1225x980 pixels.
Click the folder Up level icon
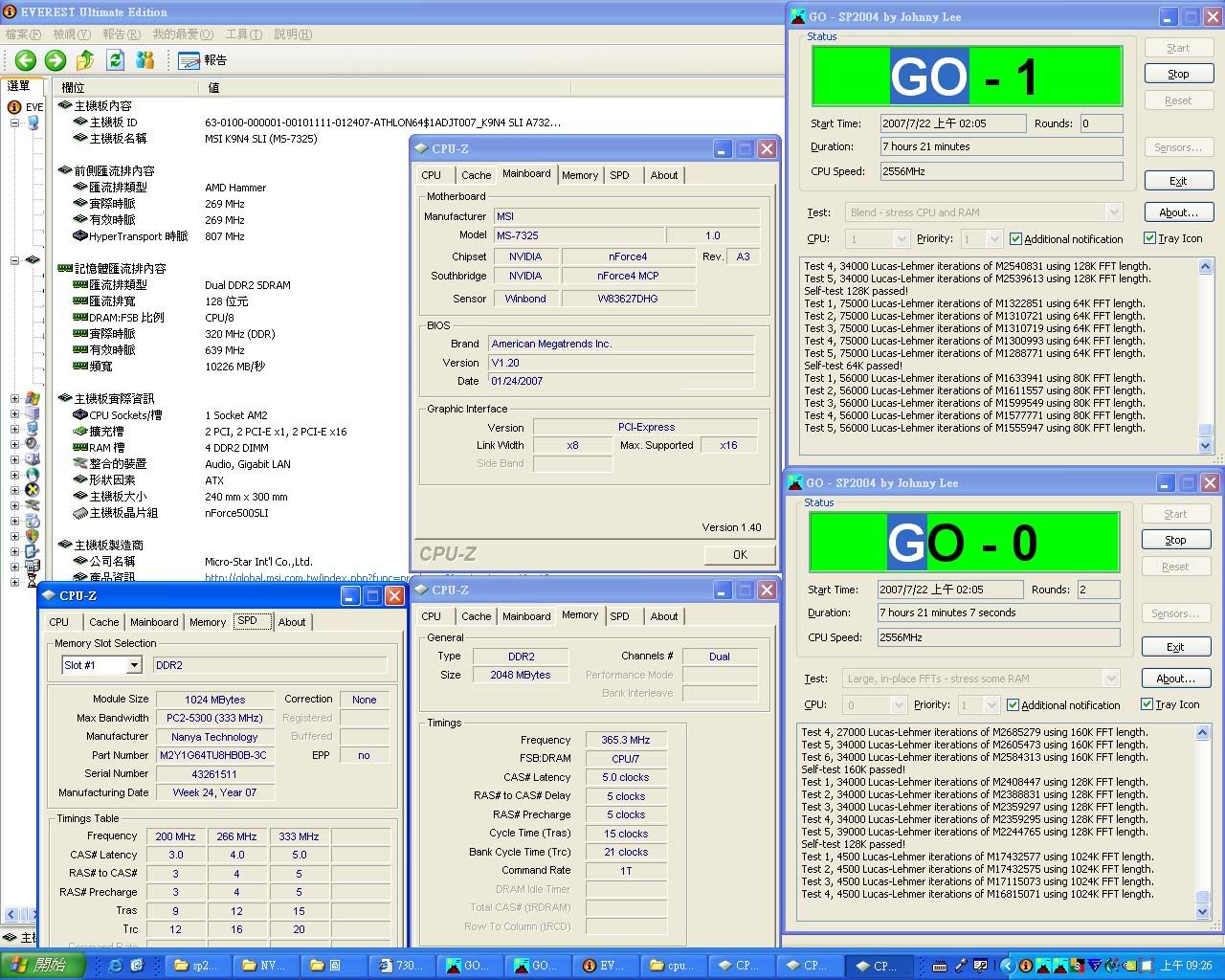tap(85, 60)
